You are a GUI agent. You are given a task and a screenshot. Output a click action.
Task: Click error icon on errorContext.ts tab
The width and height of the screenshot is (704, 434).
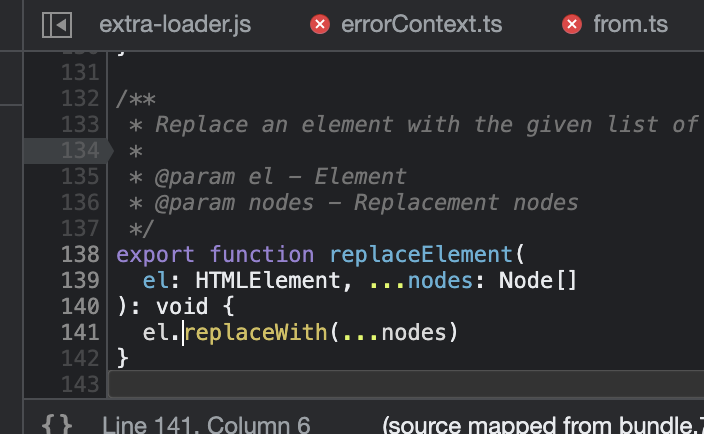point(320,24)
